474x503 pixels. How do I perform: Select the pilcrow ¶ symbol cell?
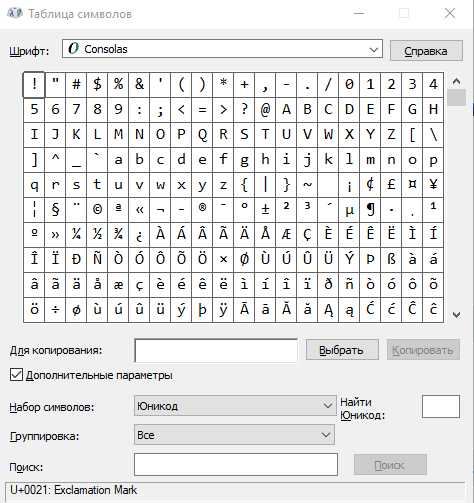pyautogui.click(x=370, y=210)
